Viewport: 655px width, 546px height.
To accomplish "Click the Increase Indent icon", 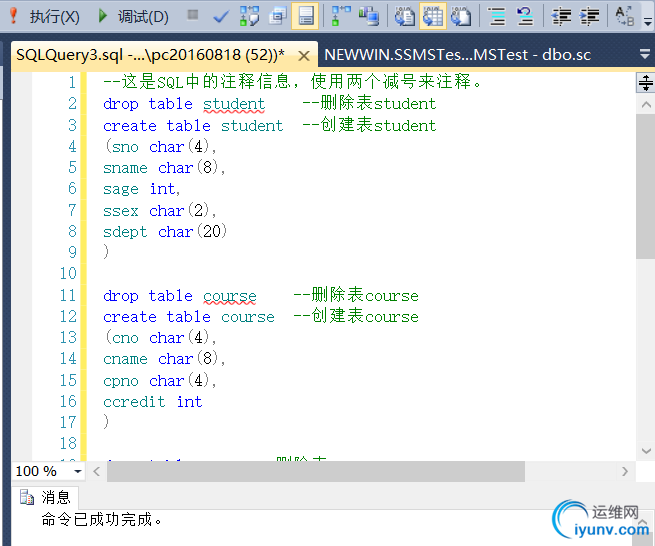I will click(x=589, y=16).
